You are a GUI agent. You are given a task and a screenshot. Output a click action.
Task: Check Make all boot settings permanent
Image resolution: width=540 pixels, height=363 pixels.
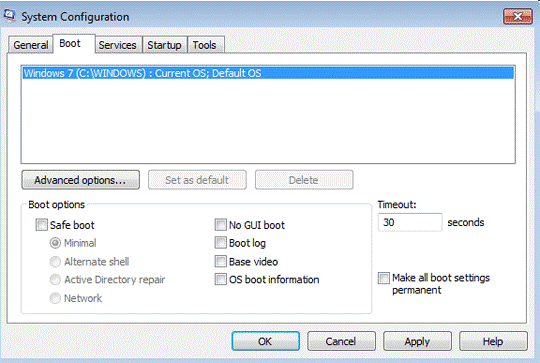click(384, 278)
